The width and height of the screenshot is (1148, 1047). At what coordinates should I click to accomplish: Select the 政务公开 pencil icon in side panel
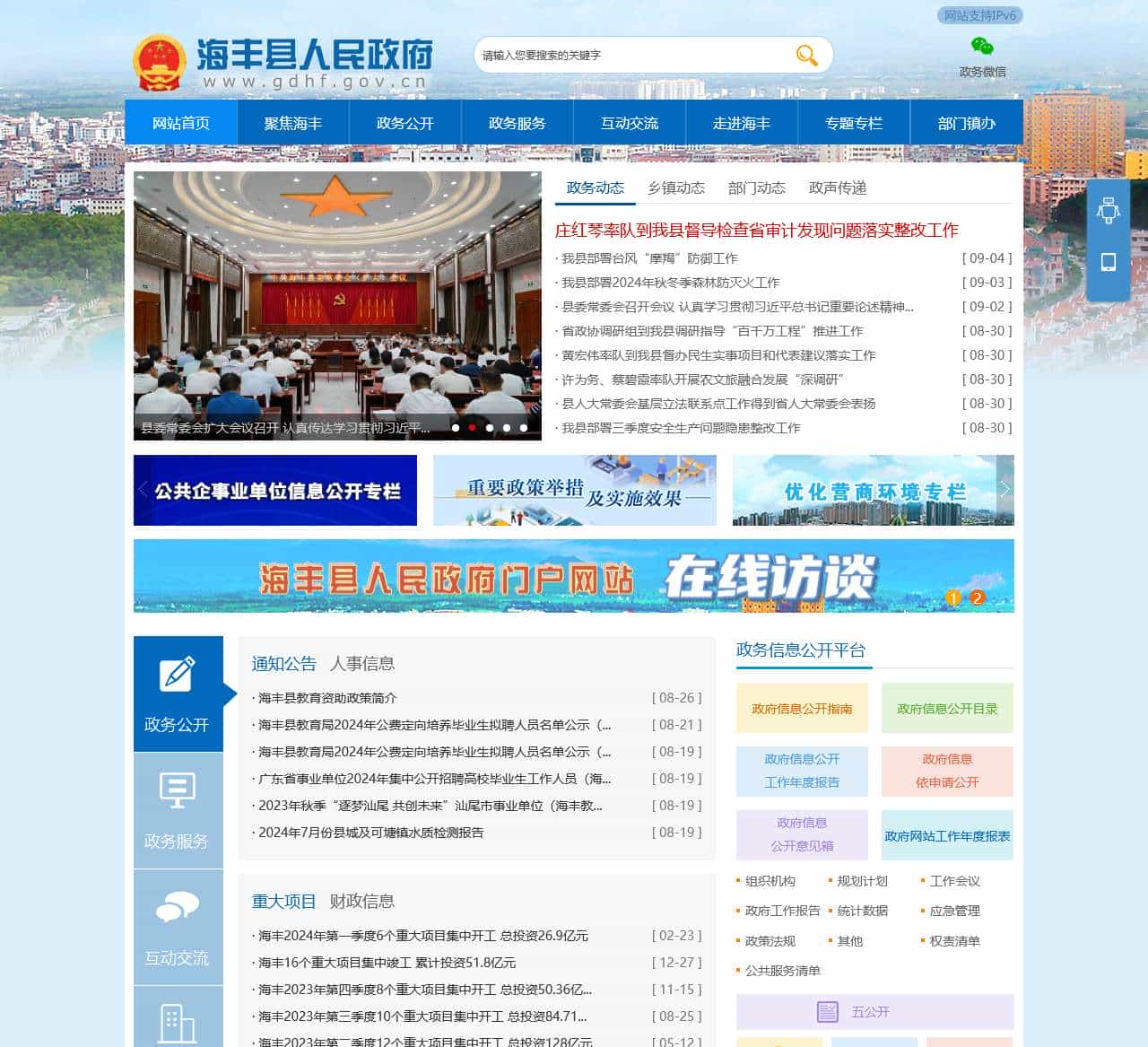pos(178,675)
